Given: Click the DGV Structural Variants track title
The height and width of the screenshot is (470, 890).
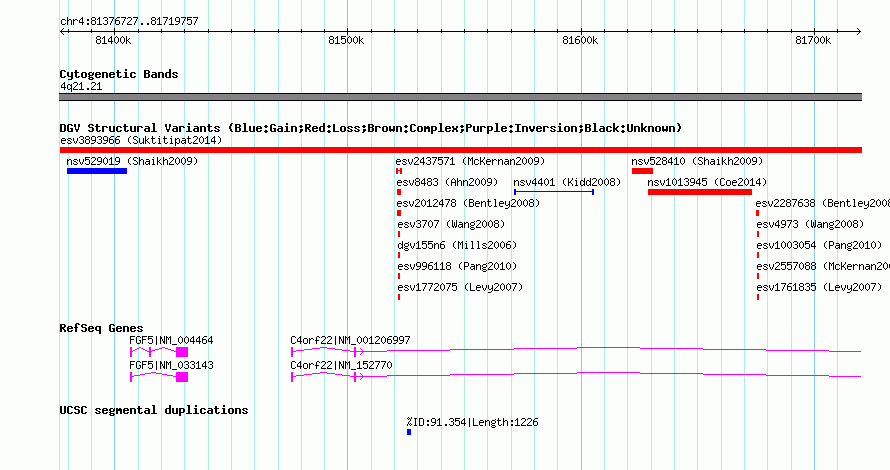Looking at the screenshot, I should 371,128.
